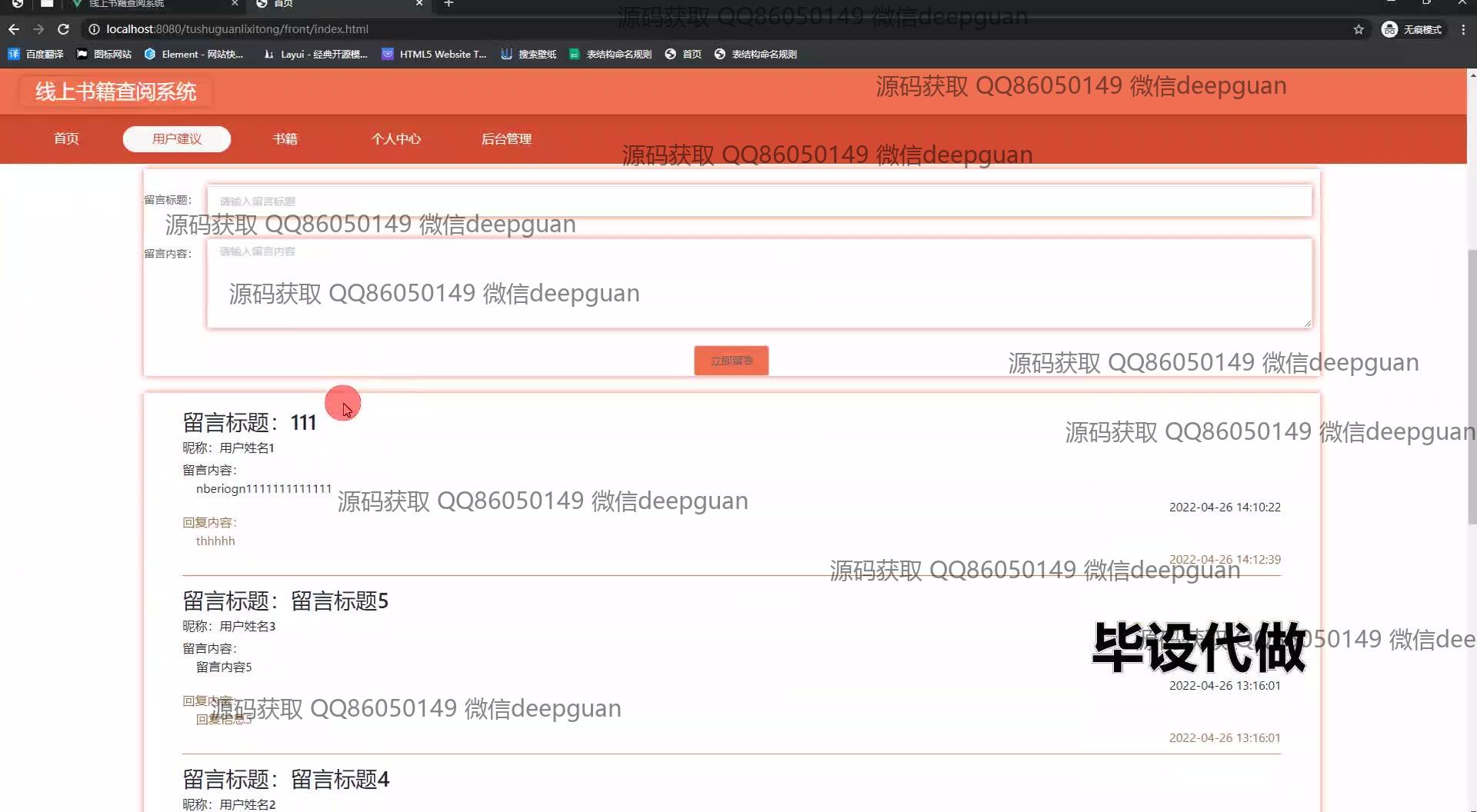Viewport: 1477px width, 812px height.
Task: Bookmark page using the star icon
Action: tap(1359, 29)
